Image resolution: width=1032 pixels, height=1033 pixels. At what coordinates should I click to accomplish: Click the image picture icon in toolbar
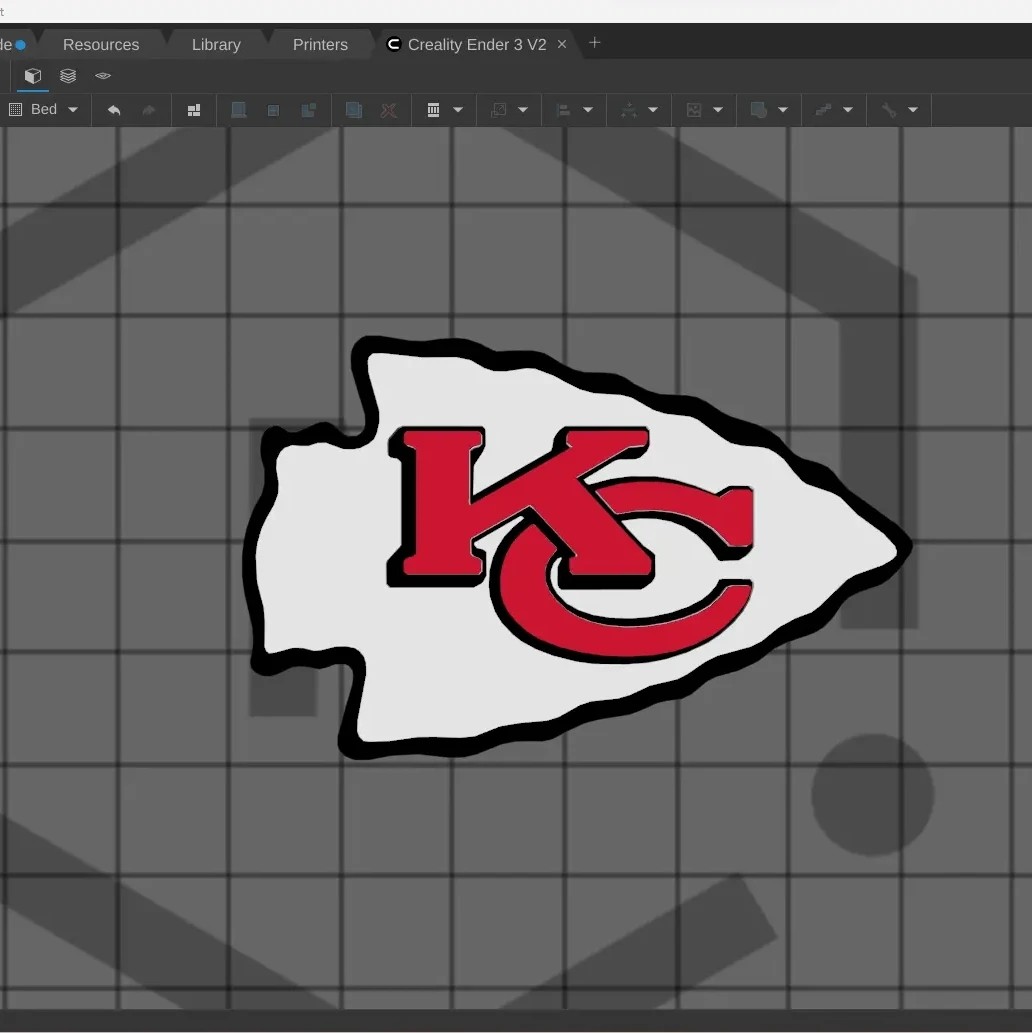694,110
